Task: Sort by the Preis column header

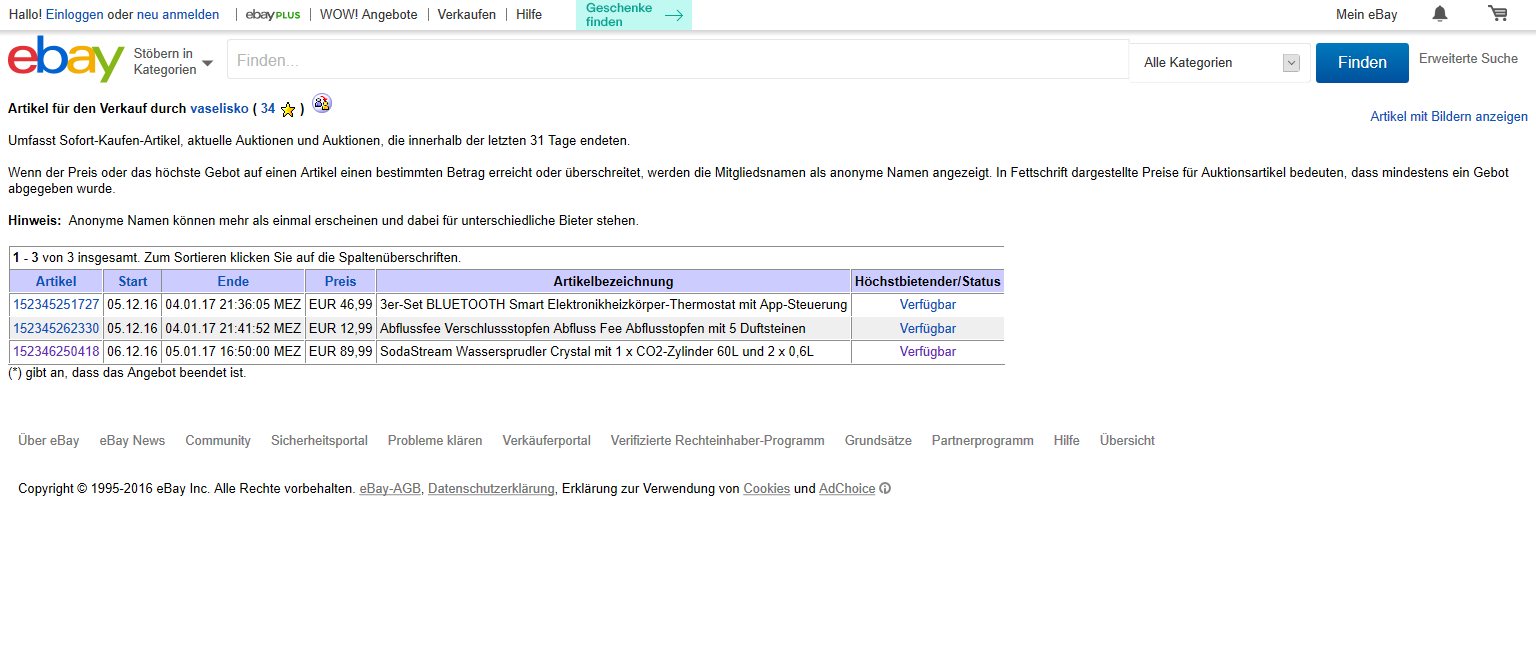Action: (341, 281)
